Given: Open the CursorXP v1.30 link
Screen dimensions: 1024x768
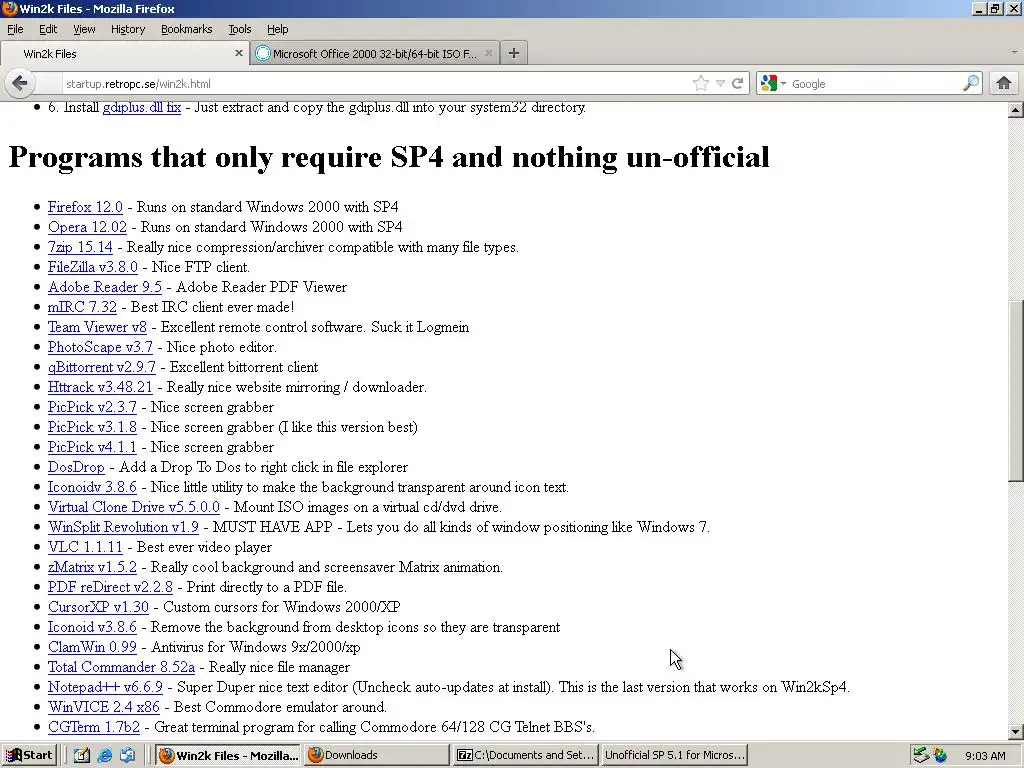Looking at the screenshot, I should coord(98,607).
